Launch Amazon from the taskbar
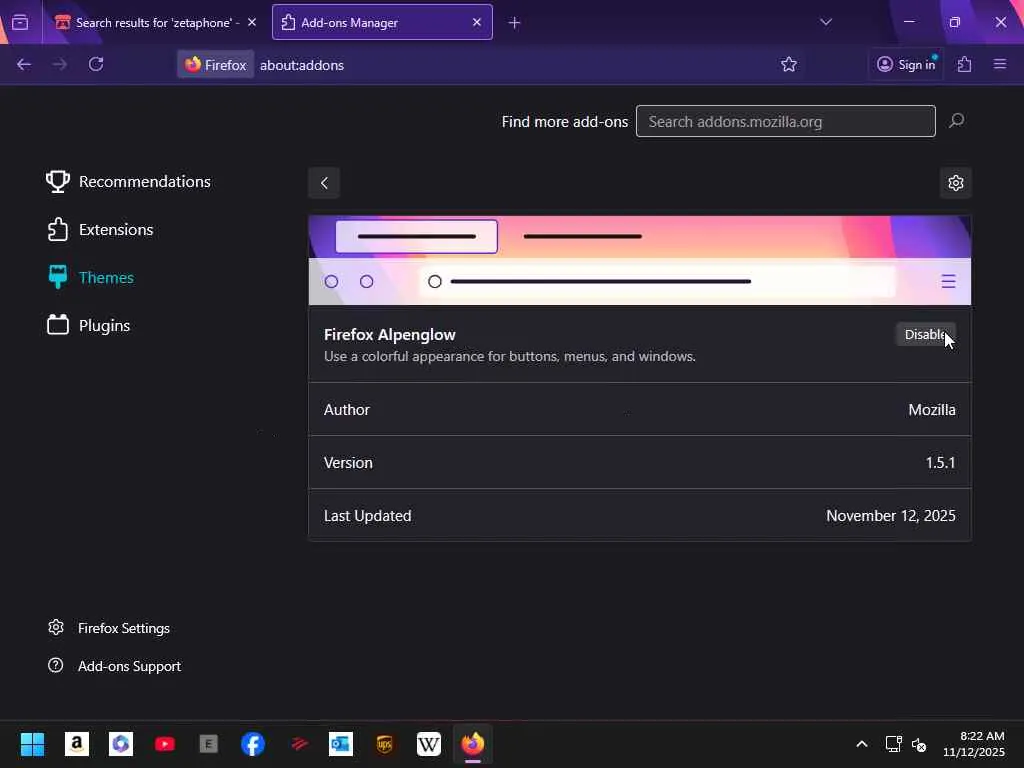Screen dimensions: 1024x768 [76, 744]
